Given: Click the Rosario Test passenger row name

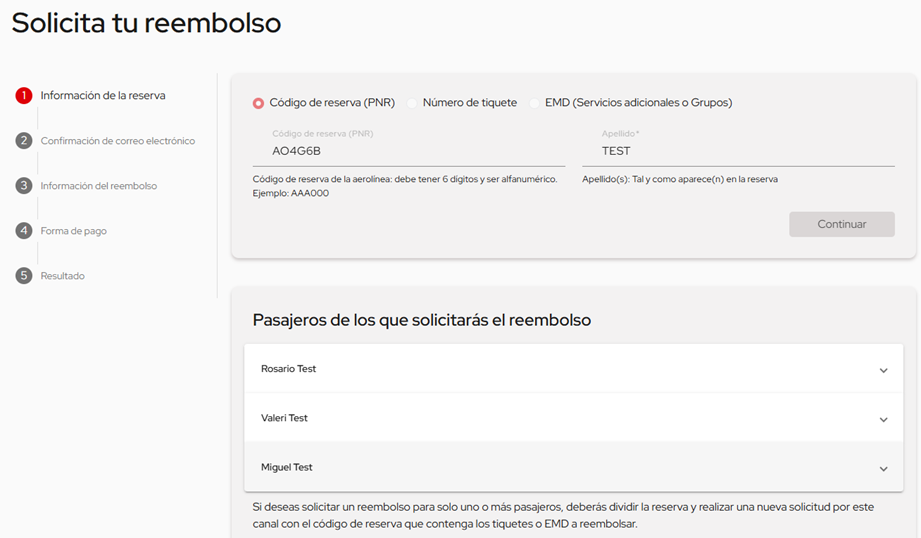Looking at the screenshot, I should click(x=289, y=369).
